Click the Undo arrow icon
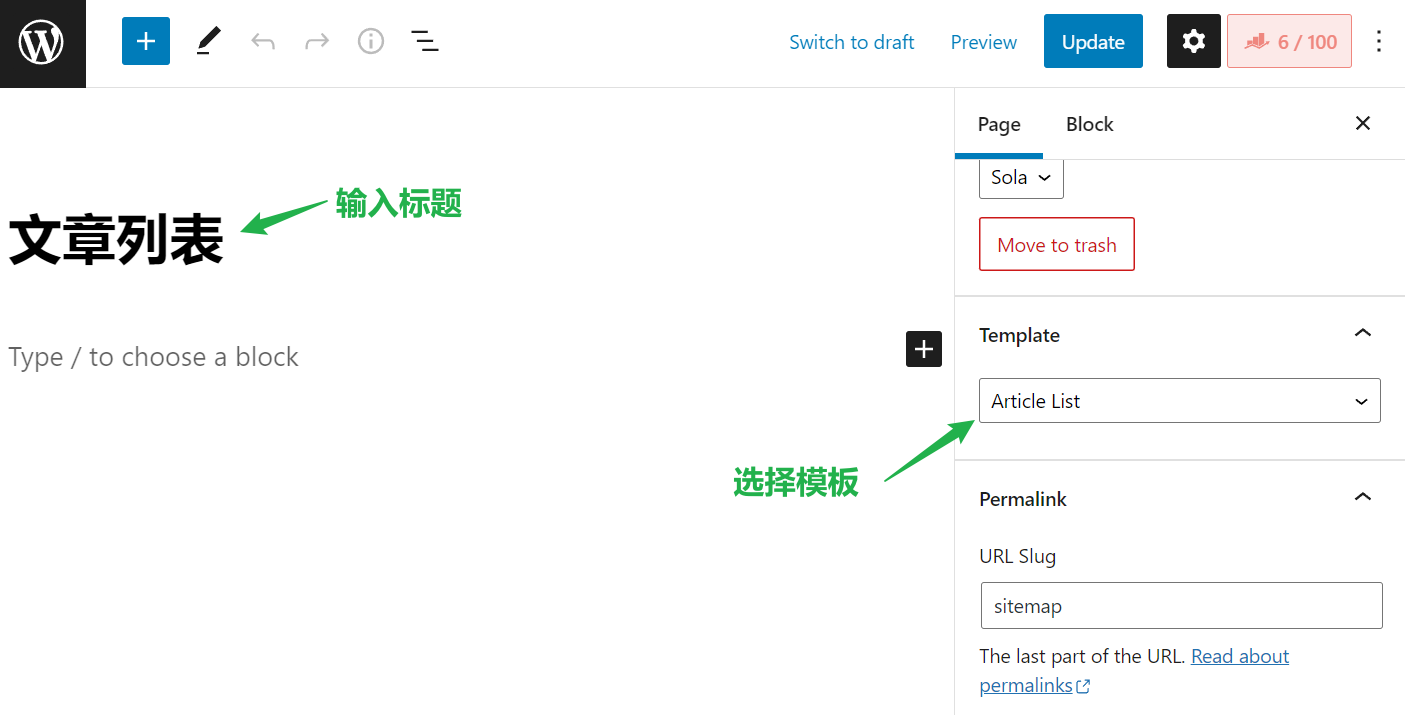 point(263,41)
